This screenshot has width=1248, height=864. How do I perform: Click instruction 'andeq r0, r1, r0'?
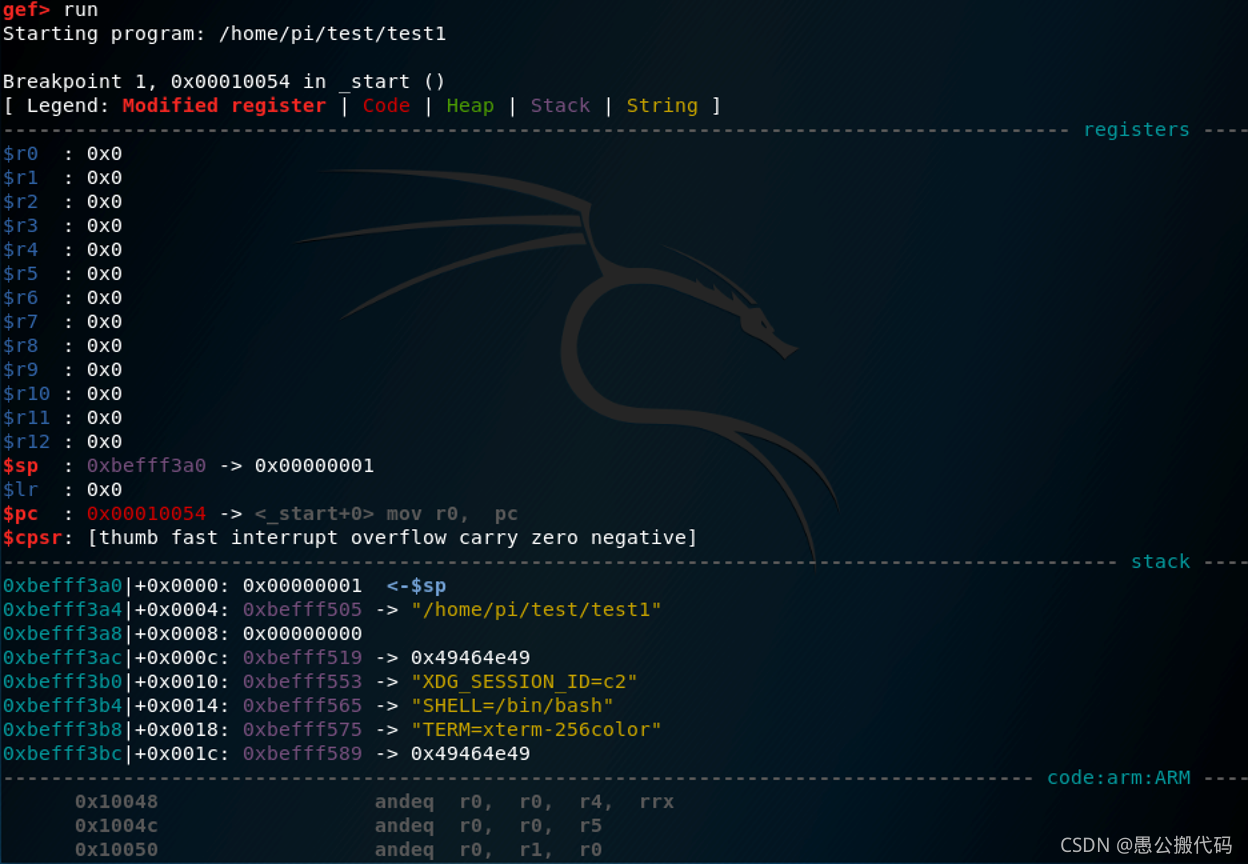pyautogui.click(x=488, y=850)
